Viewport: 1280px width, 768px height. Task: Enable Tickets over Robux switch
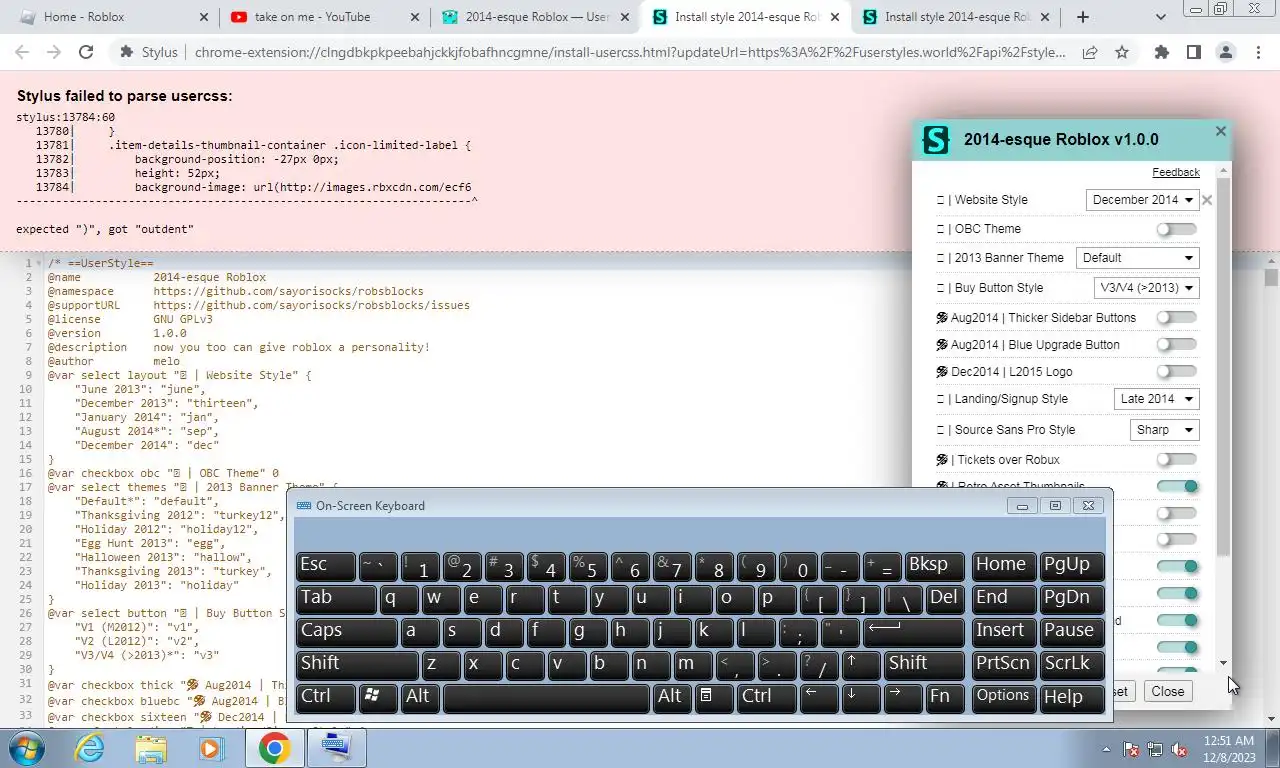point(1176,459)
